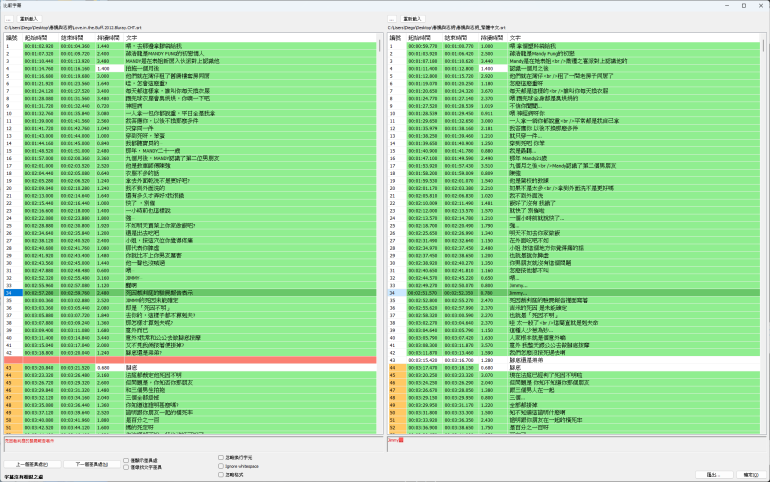Select right row 43 at 00:03:15.420
This screenshot has width=770, height=482.
pyautogui.click(x=574, y=360)
